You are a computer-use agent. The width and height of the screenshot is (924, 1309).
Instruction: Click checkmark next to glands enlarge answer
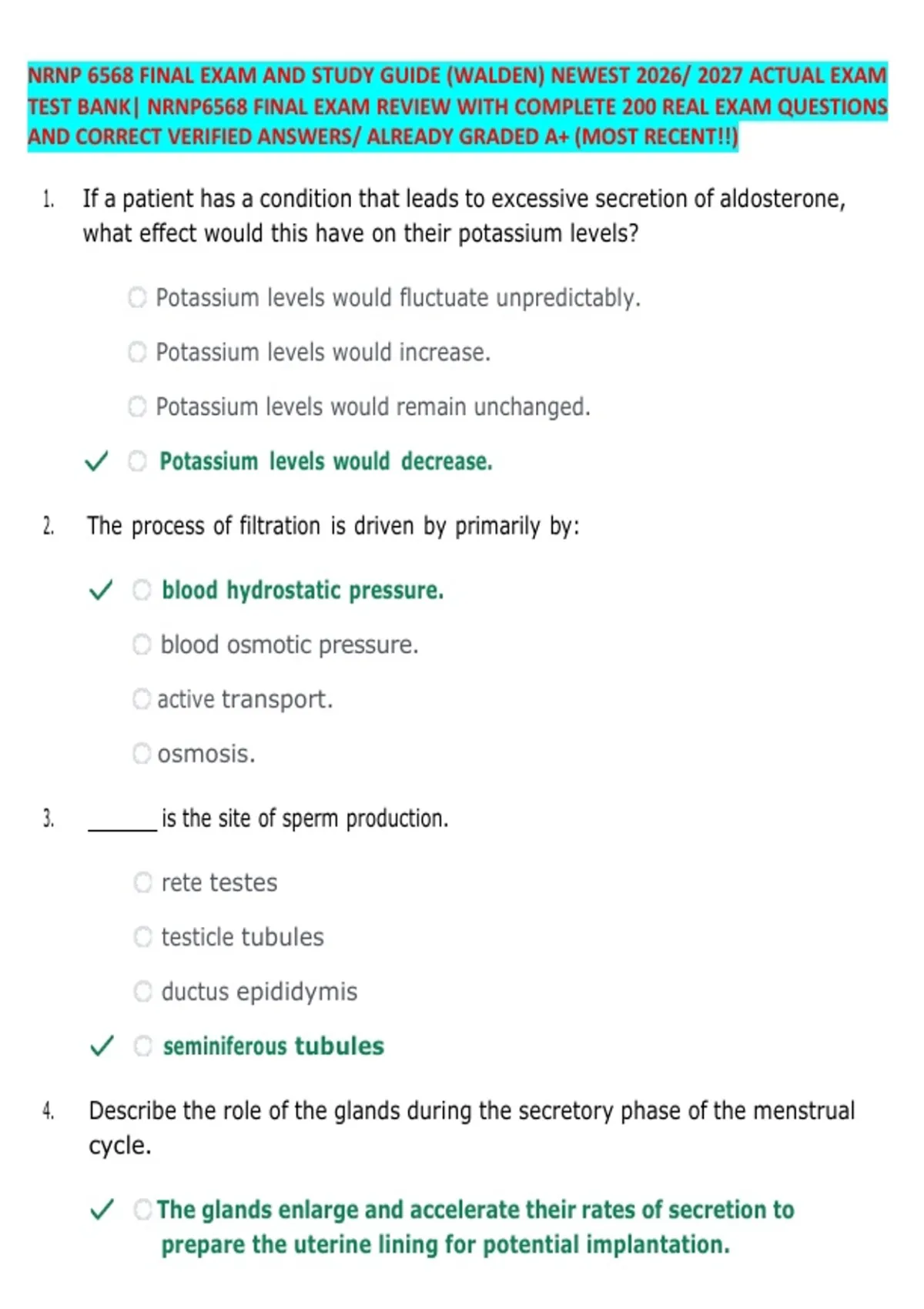pos(102,1209)
